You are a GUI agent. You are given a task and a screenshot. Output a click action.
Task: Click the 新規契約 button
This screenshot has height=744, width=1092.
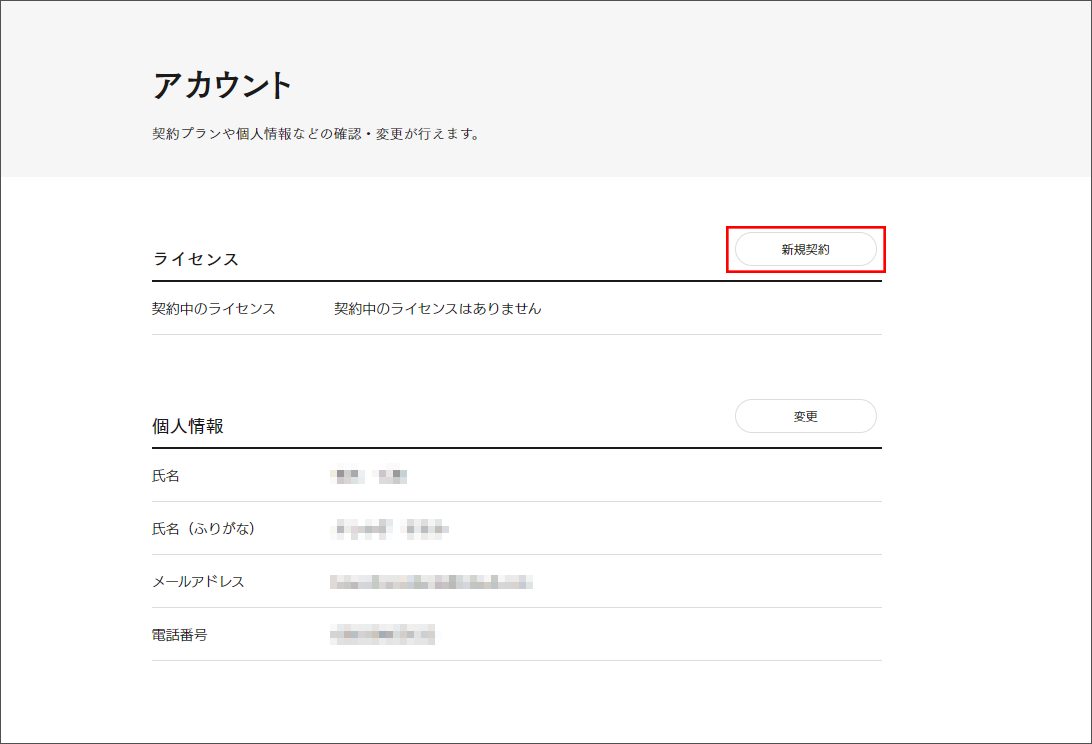[x=805, y=250]
